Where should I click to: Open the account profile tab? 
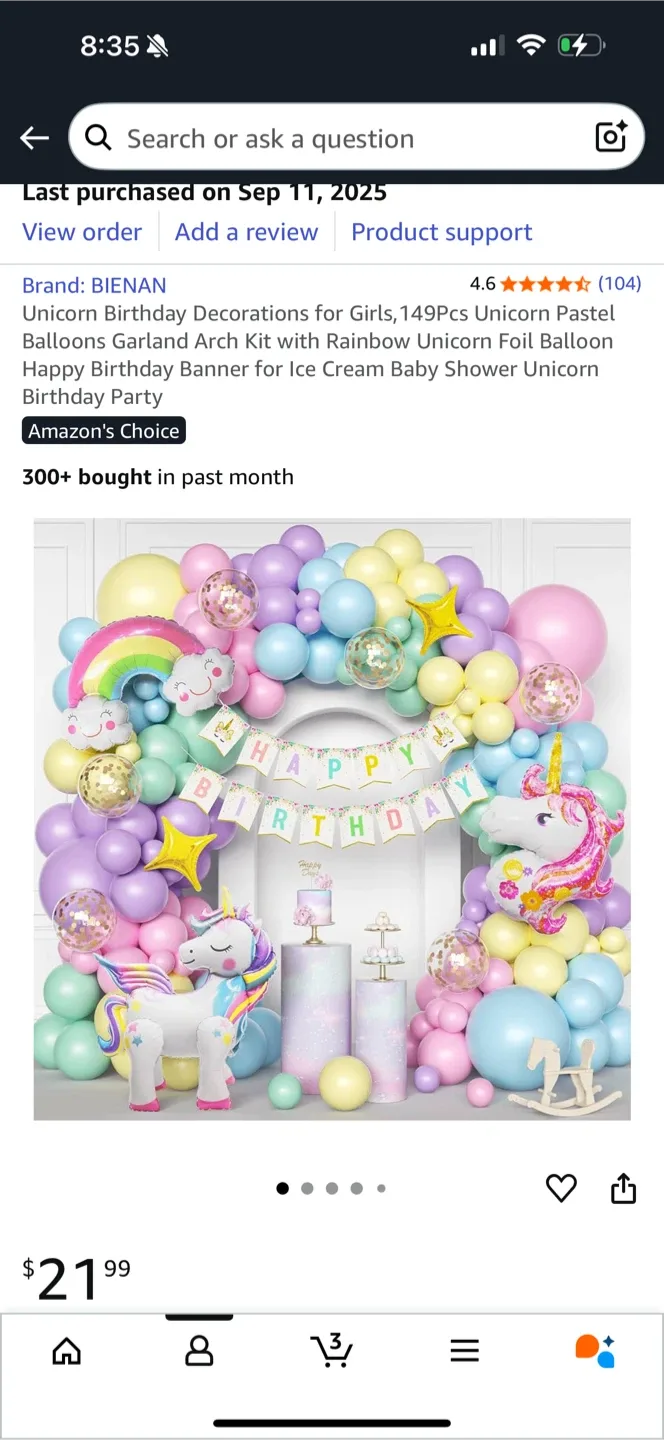pos(199,1352)
